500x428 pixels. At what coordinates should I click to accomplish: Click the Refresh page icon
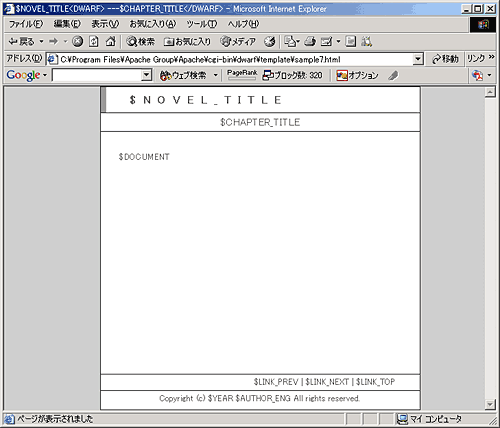coord(94,41)
